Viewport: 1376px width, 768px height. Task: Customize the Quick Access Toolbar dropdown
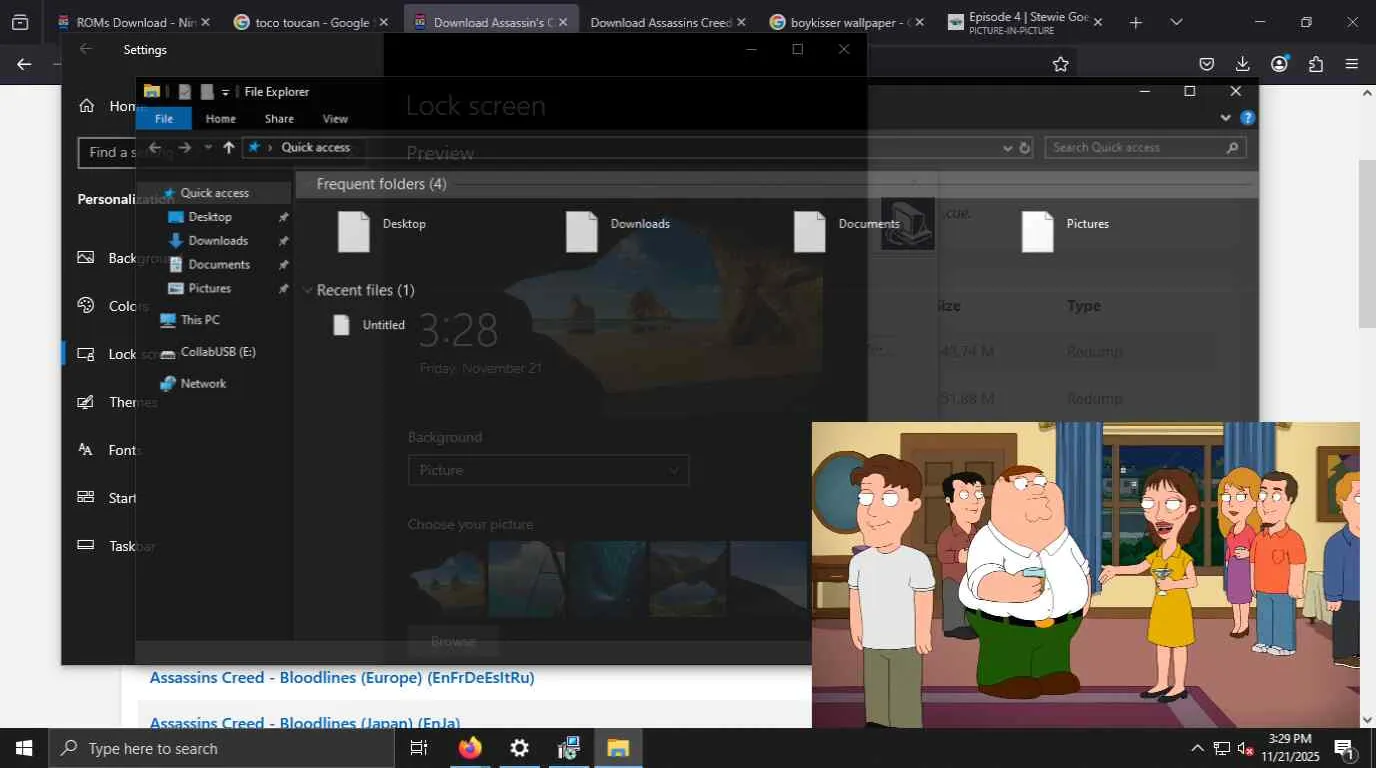[x=225, y=92]
